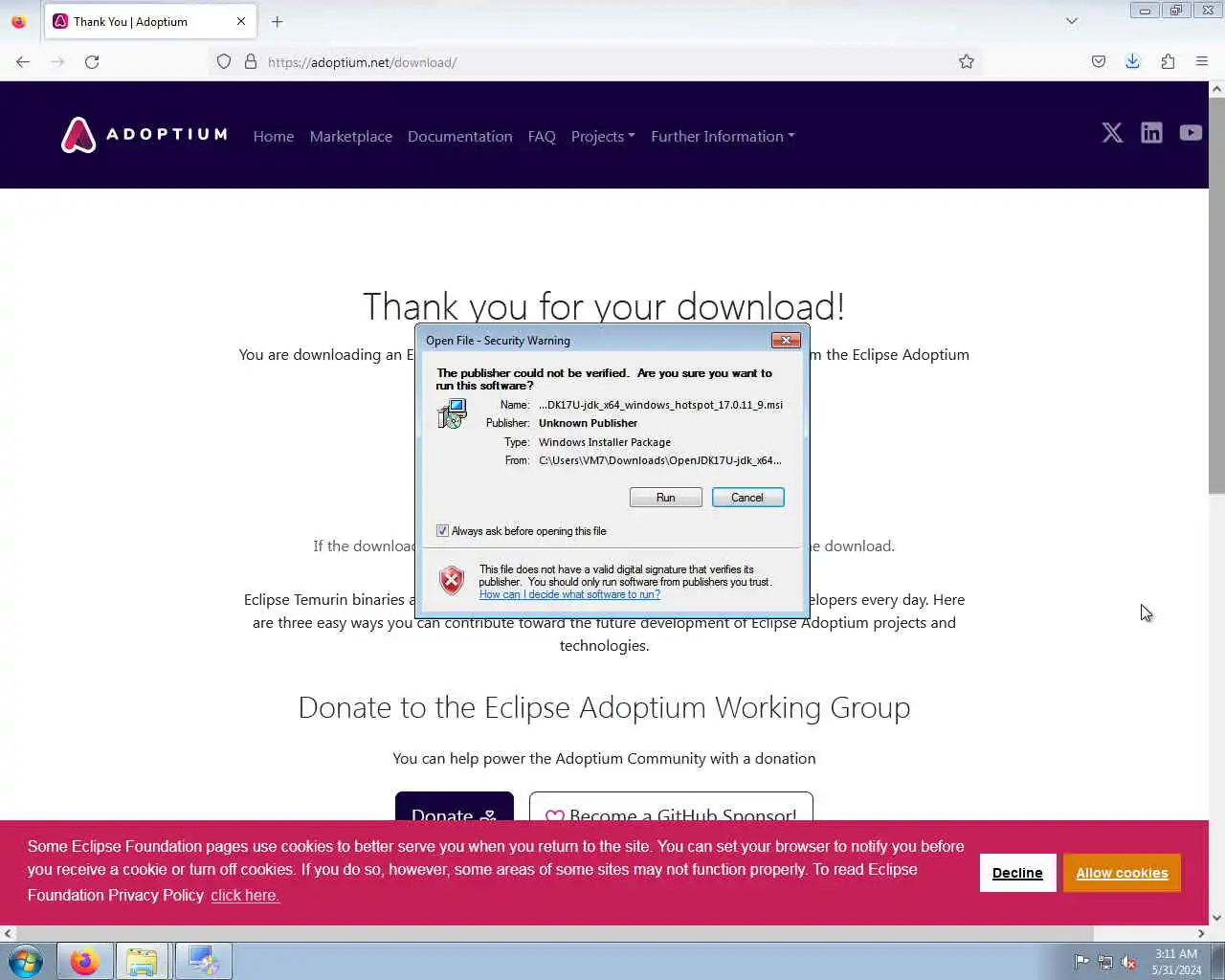1225x980 pixels.
Task: Open the Pocket save icon
Action: pyautogui.click(x=1099, y=62)
